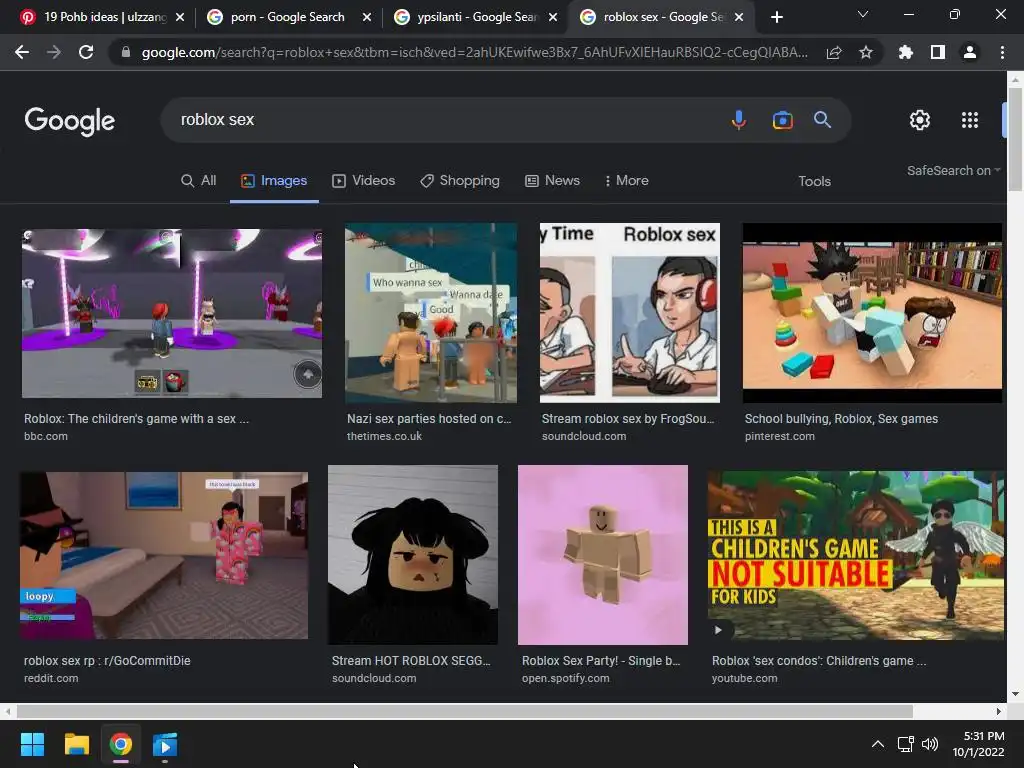Viewport: 1024px width, 768px height.
Task: Open a new browser tab
Action: [x=776, y=17]
